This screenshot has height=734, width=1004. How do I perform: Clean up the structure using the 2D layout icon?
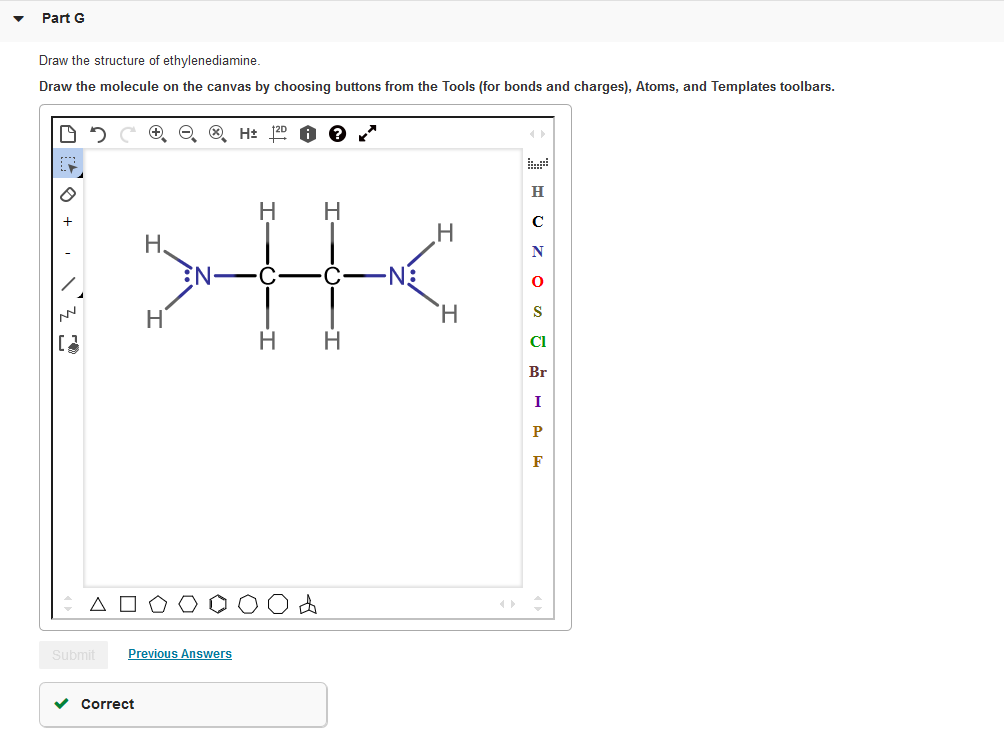click(x=277, y=133)
